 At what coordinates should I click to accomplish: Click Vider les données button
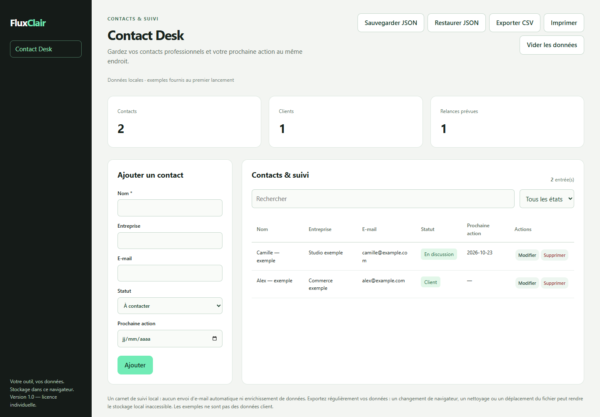point(552,45)
